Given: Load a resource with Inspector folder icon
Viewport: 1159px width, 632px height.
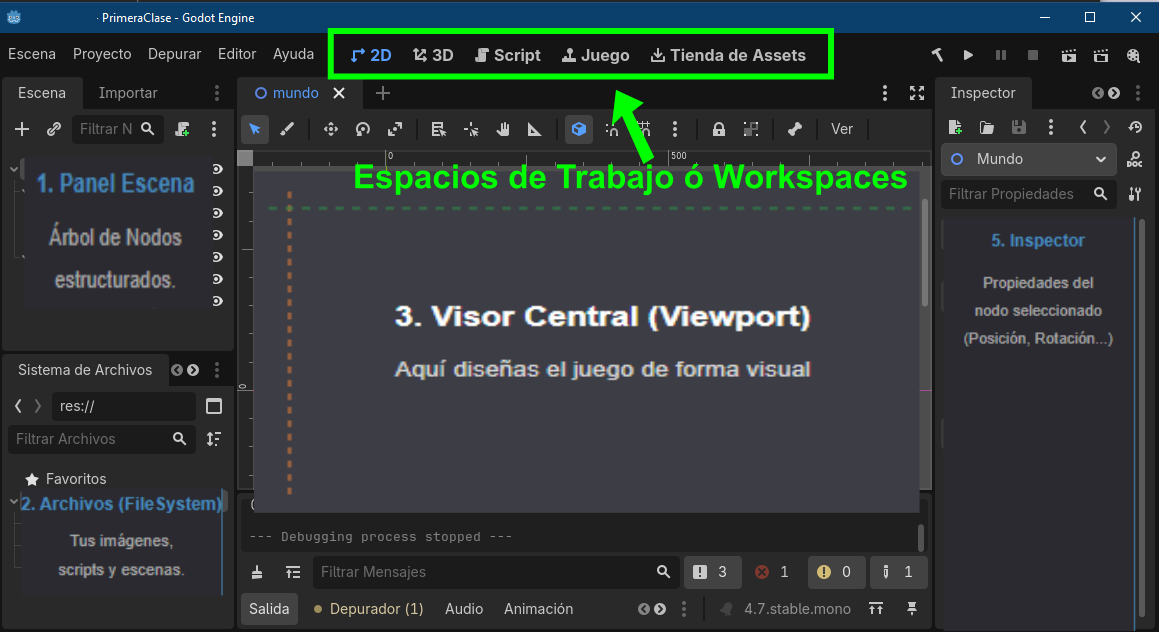Looking at the screenshot, I should pyautogui.click(x=987, y=127).
